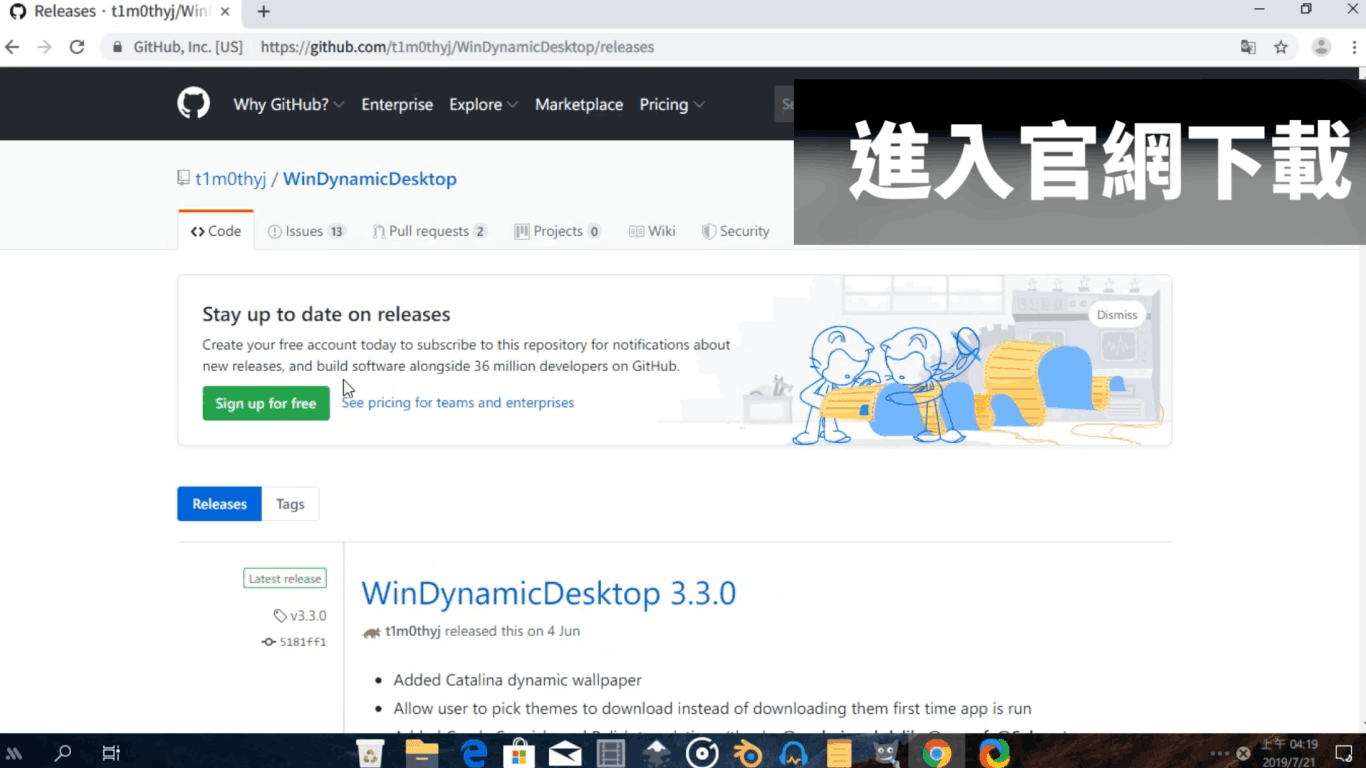Open the film strip video app
The height and width of the screenshot is (768, 1366).
610,753
